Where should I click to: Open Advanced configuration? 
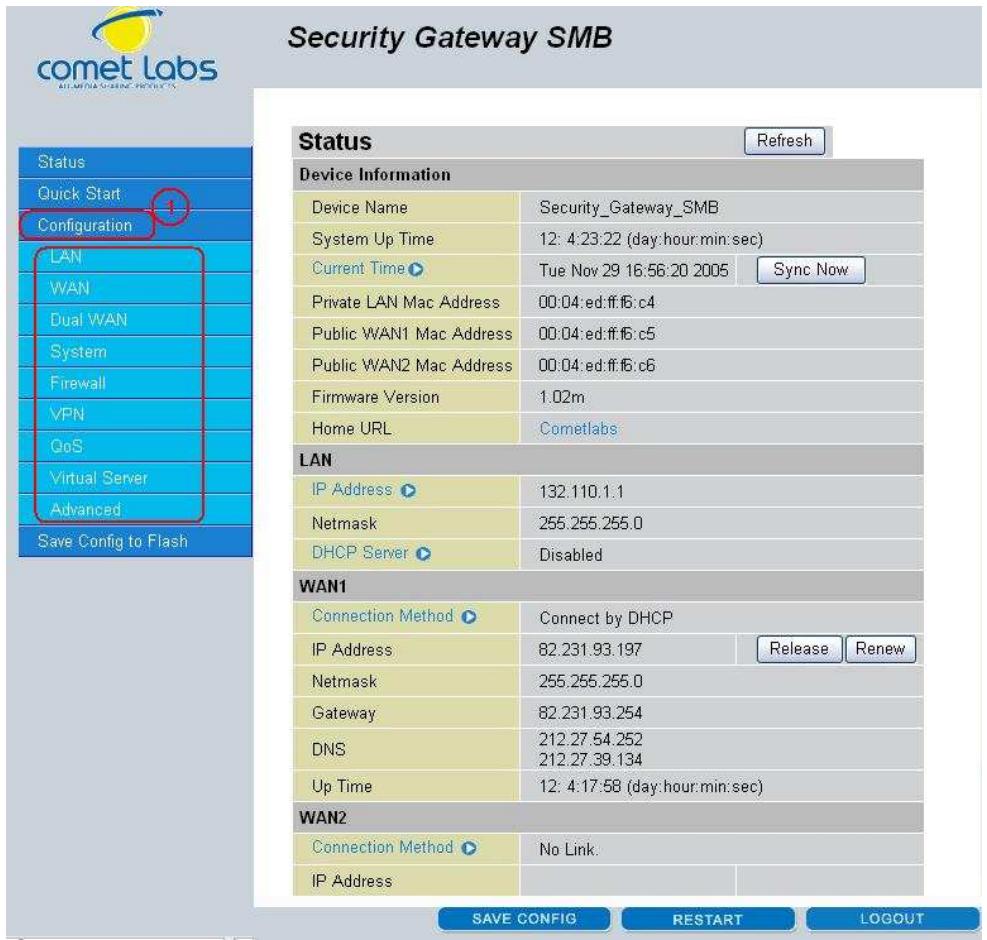tap(135, 509)
